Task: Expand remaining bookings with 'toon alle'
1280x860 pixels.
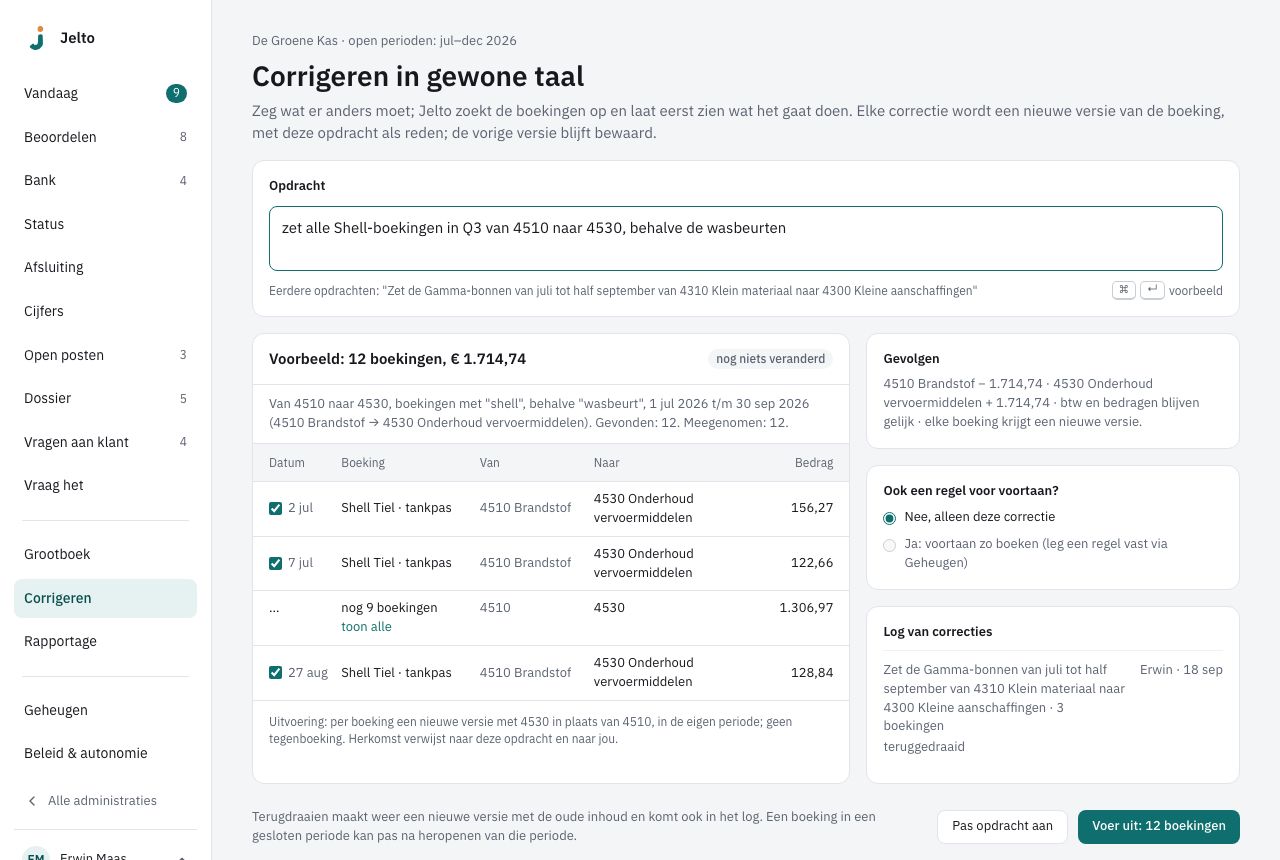Action: (366, 627)
